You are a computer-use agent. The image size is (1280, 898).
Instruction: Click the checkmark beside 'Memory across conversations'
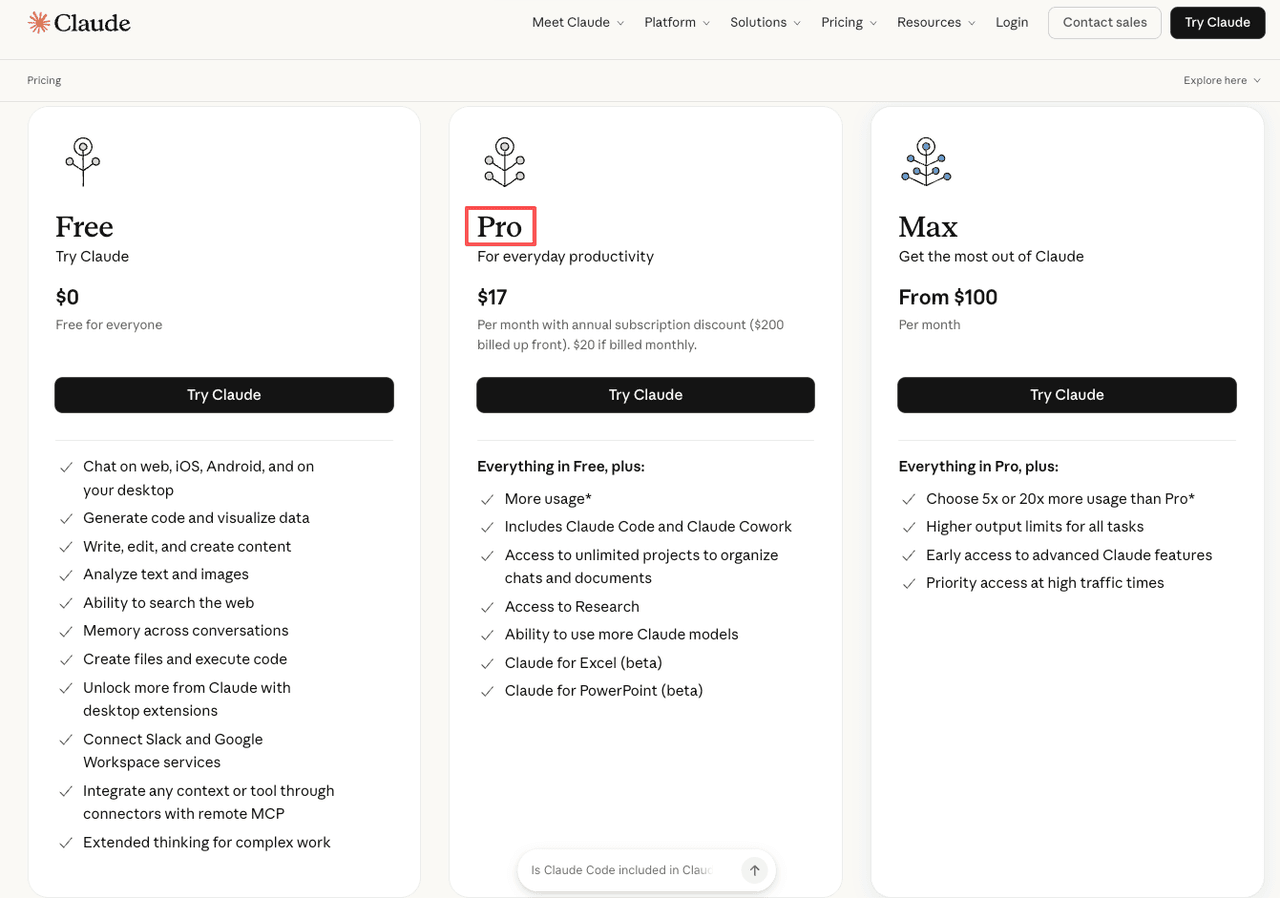[x=66, y=631]
